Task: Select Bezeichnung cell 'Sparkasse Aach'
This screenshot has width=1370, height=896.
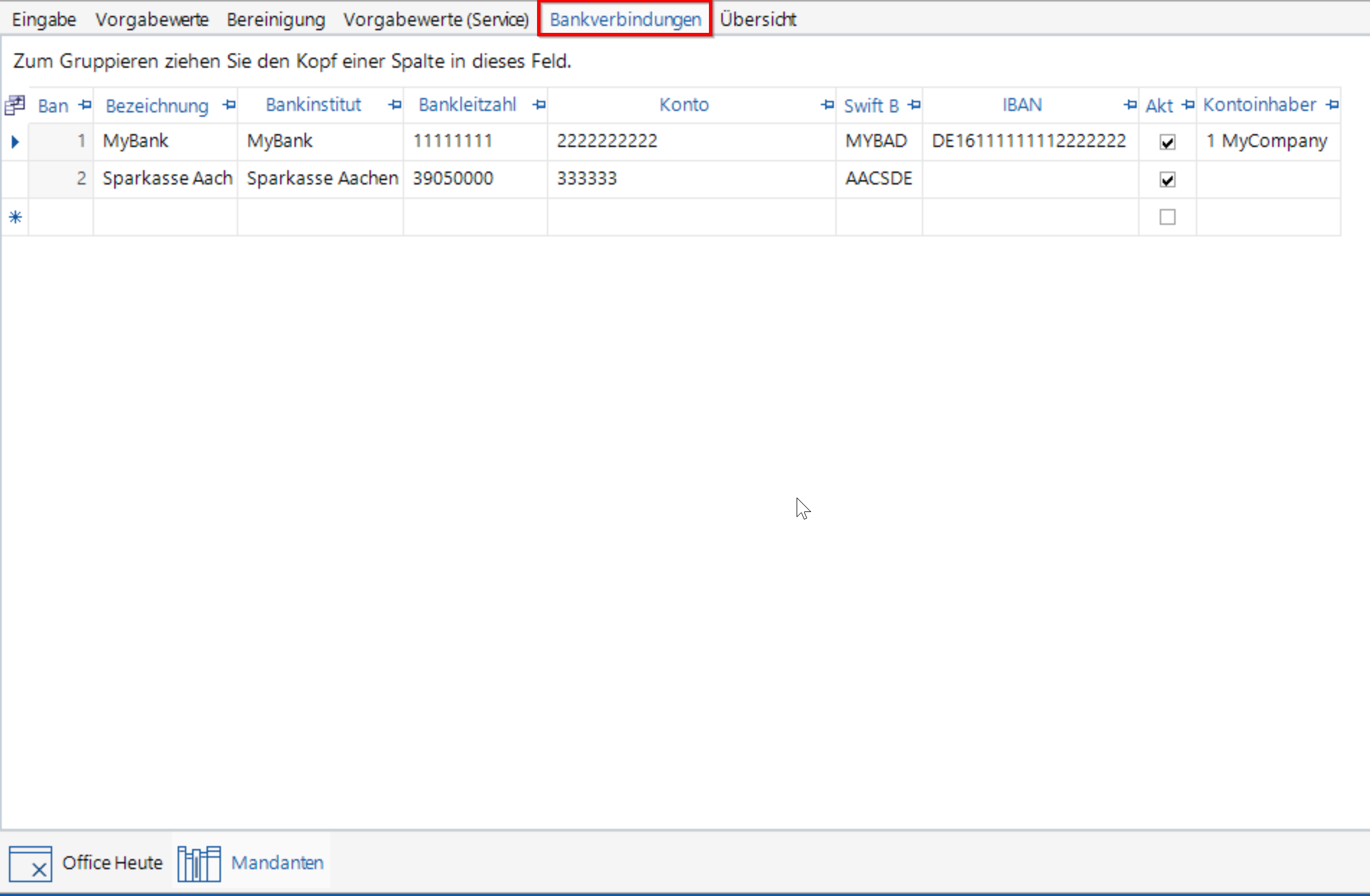Action: pyautogui.click(x=166, y=179)
